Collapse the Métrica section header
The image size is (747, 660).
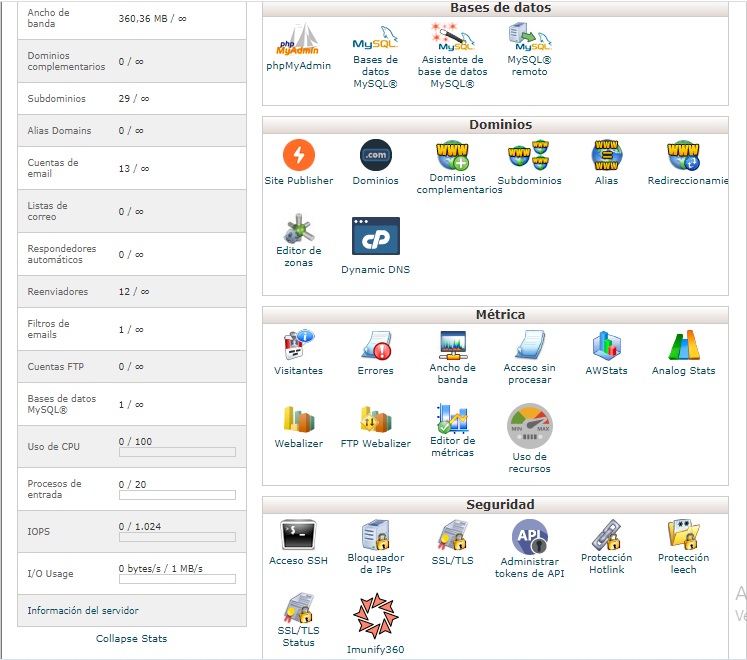coord(500,314)
